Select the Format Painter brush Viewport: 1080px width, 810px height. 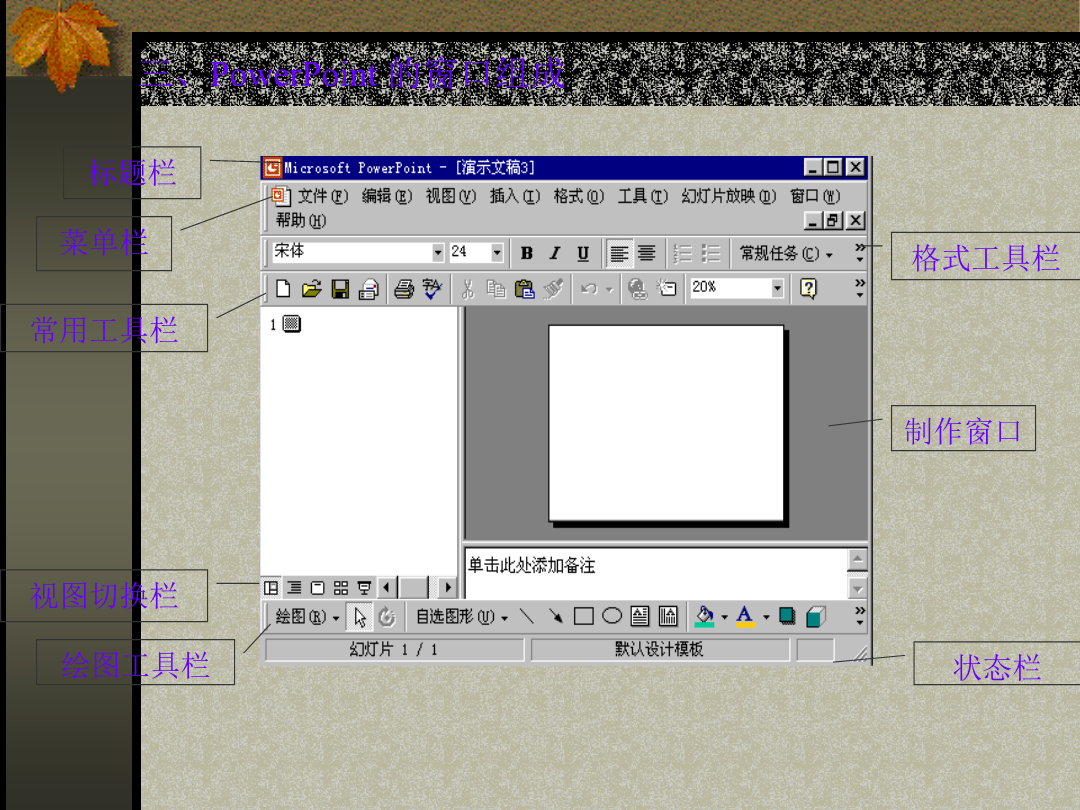point(554,289)
